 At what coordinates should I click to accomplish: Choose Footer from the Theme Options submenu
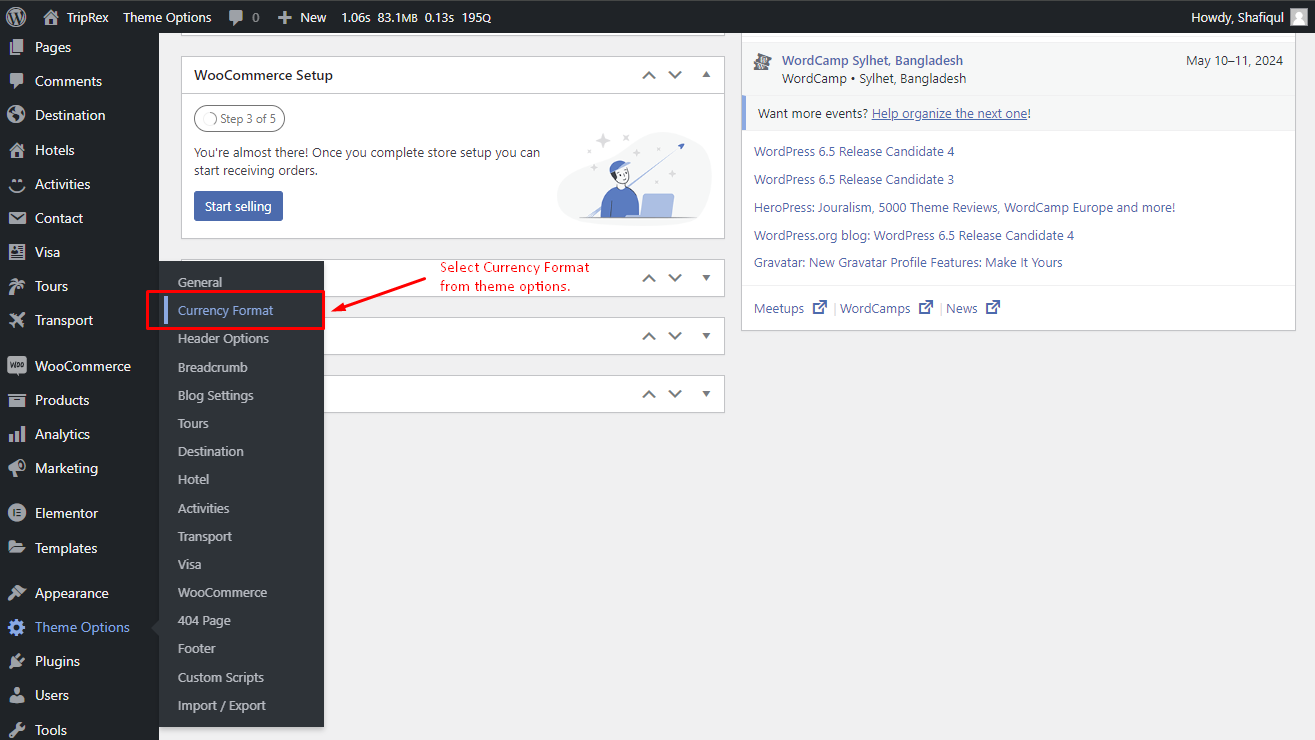pyautogui.click(x=197, y=648)
